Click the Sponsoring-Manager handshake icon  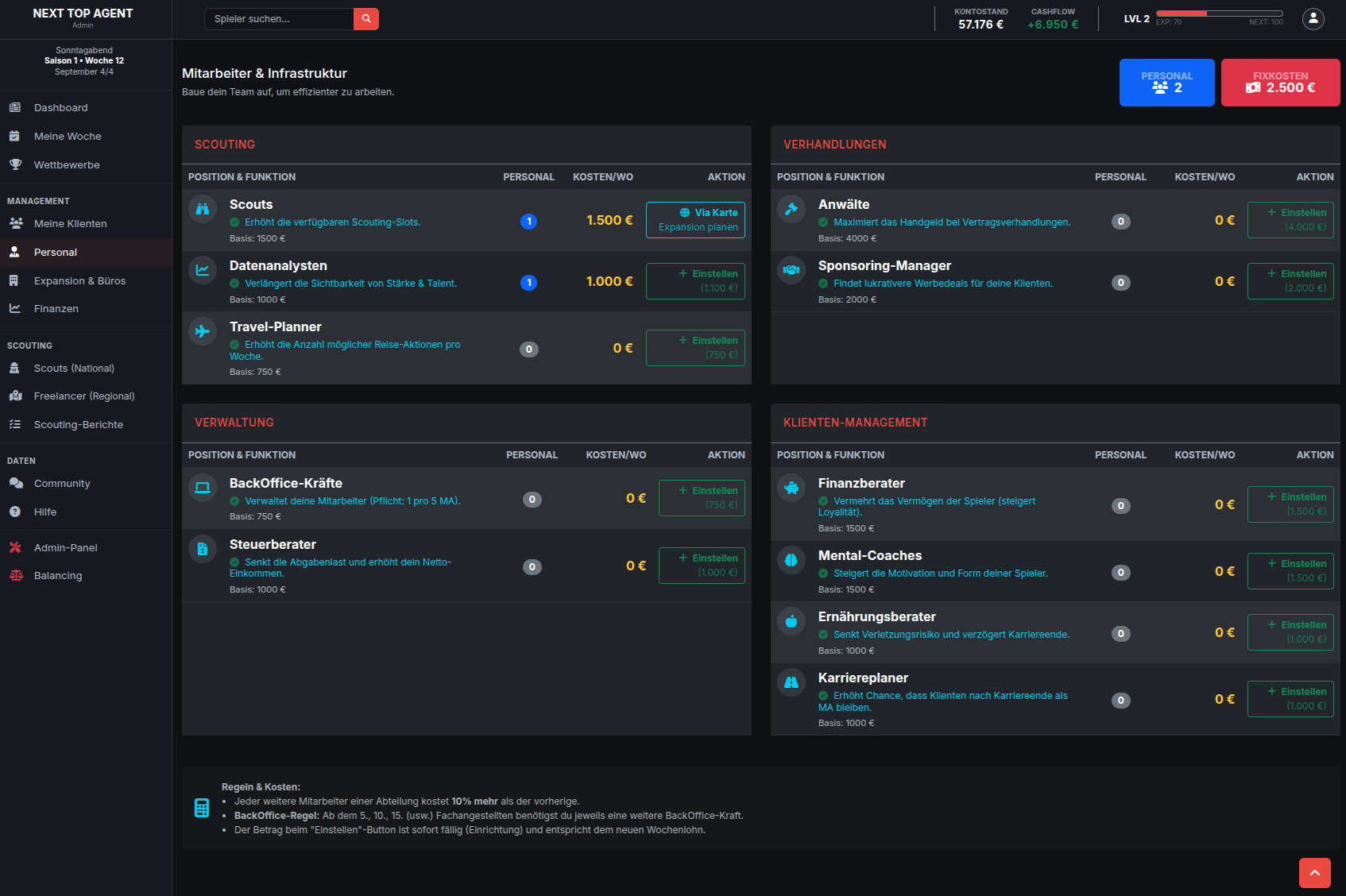point(791,270)
